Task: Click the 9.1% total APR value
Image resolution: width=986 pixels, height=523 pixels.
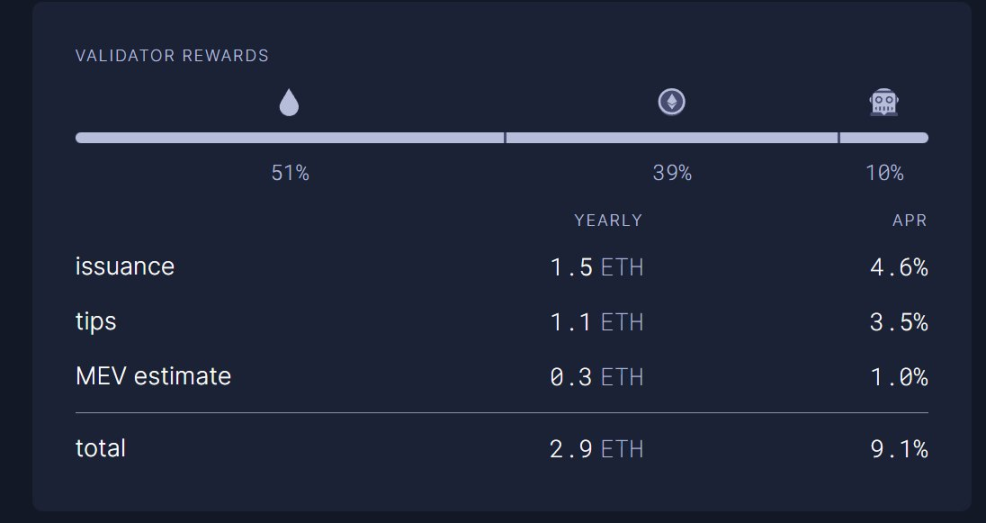Action: coord(897,450)
